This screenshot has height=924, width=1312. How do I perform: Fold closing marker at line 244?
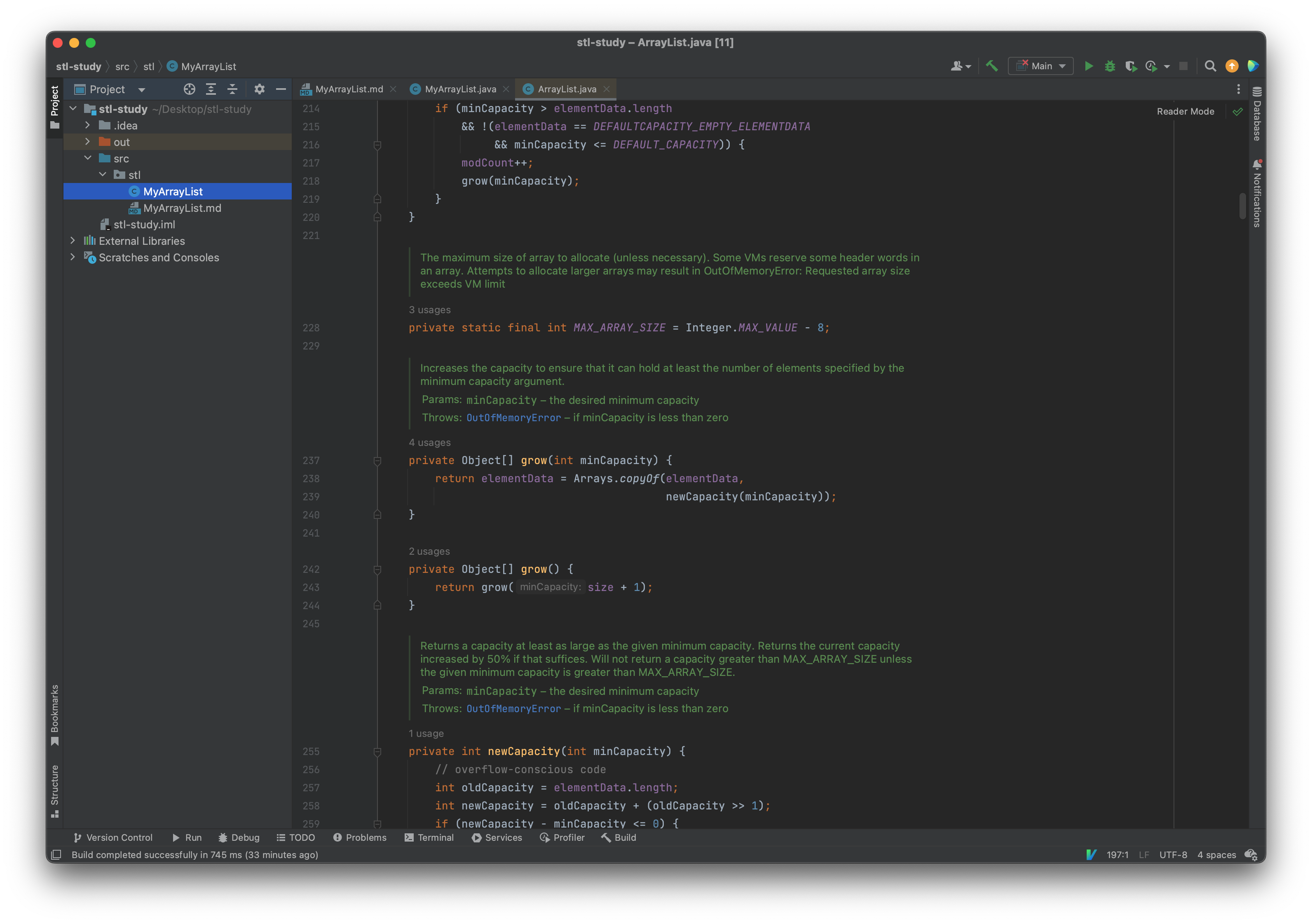point(377,606)
